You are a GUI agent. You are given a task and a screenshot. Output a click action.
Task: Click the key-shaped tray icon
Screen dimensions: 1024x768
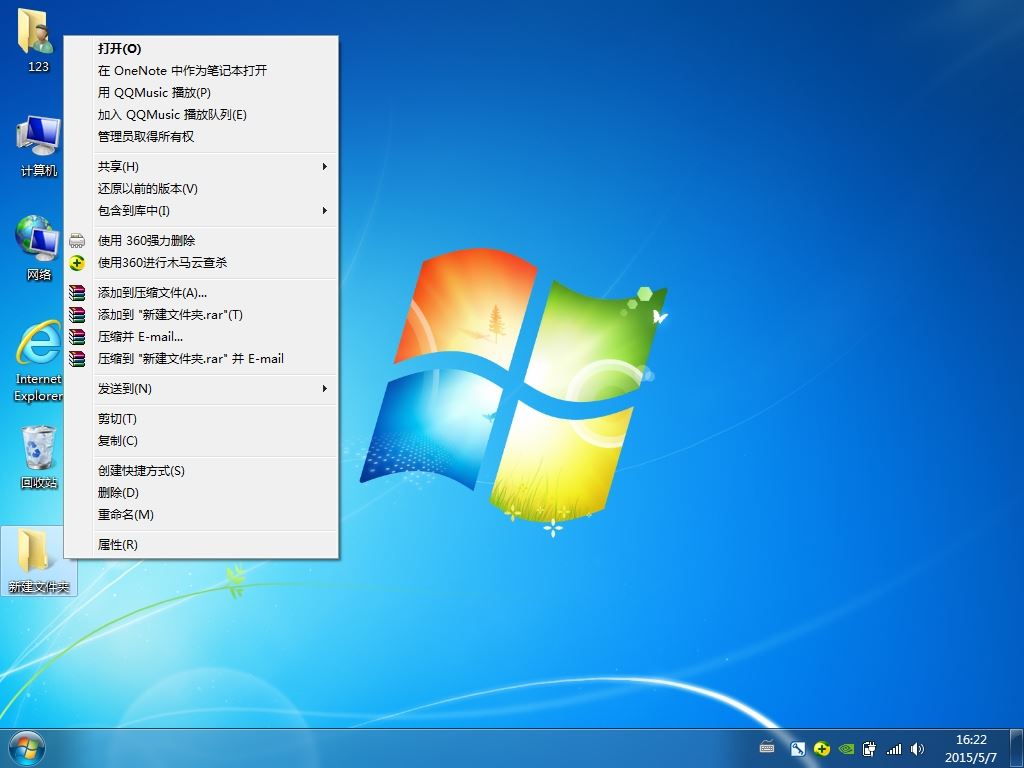click(x=797, y=749)
